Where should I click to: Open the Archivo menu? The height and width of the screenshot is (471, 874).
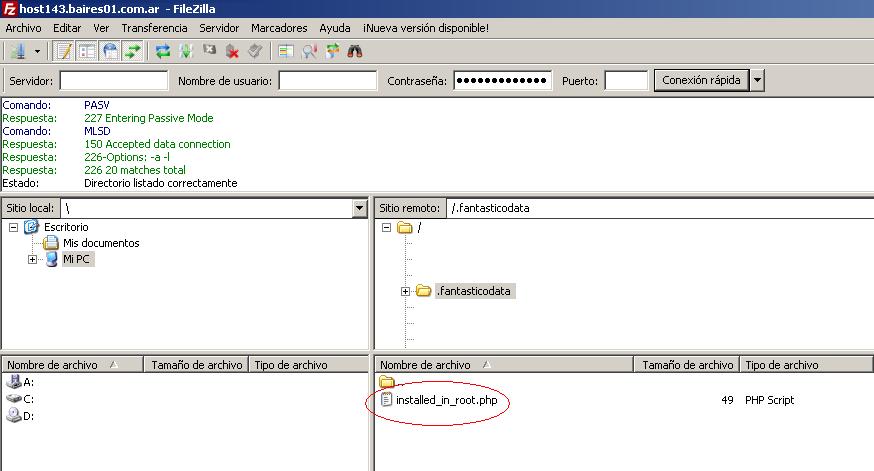click(x=23, y=28)
